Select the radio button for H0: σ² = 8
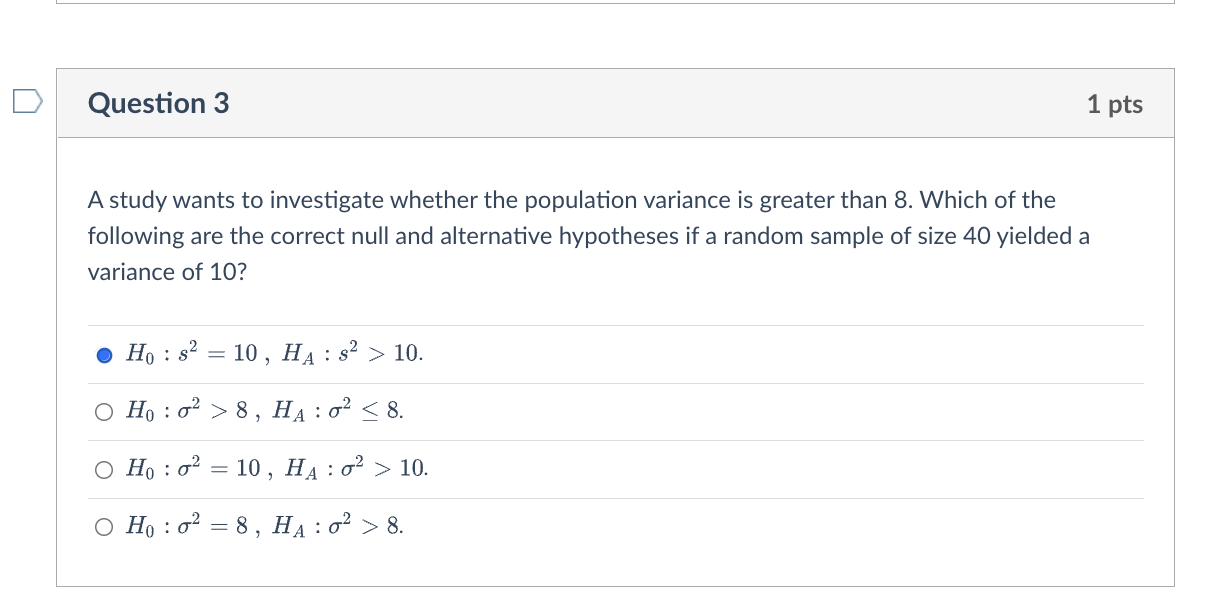This screenshot has height=603, width=1214. coord(105,527)
